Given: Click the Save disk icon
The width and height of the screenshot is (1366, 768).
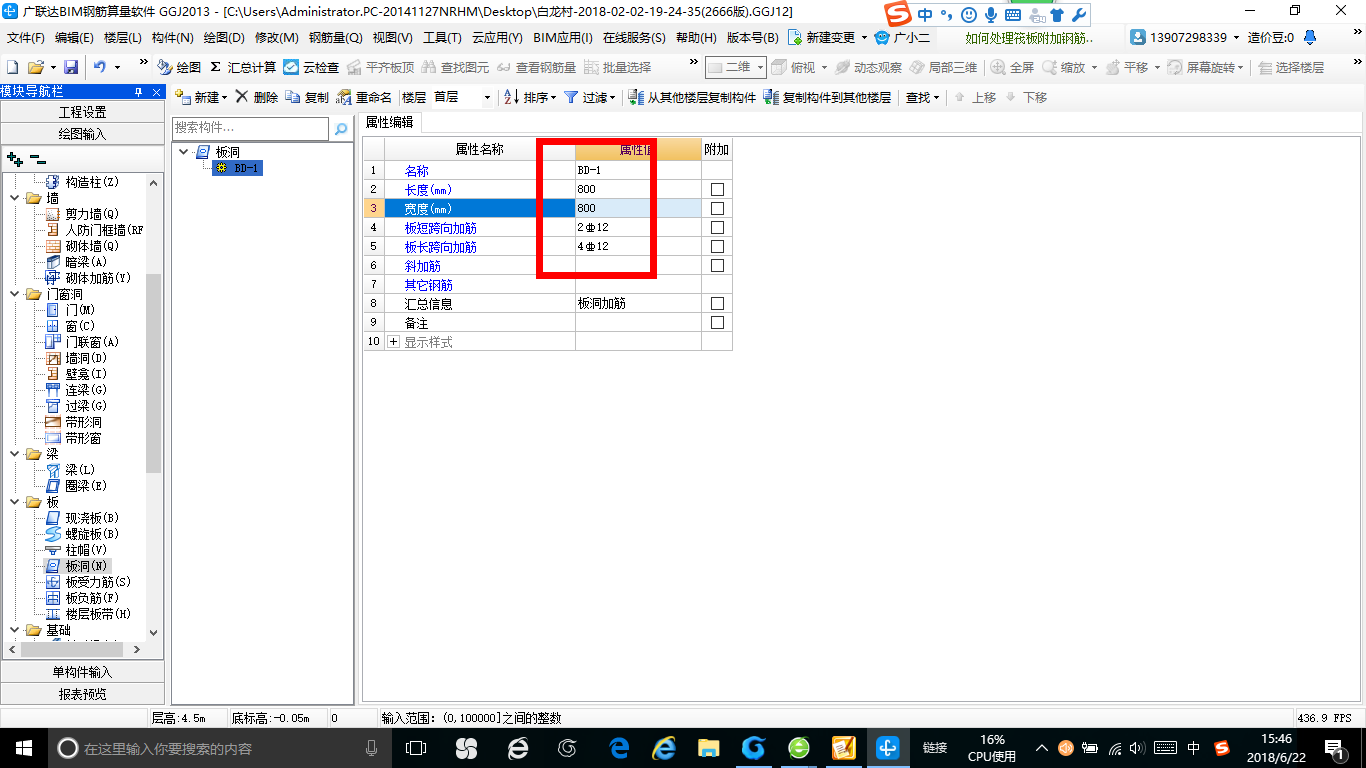Looking at the screenshot, I should click(71, 67).
